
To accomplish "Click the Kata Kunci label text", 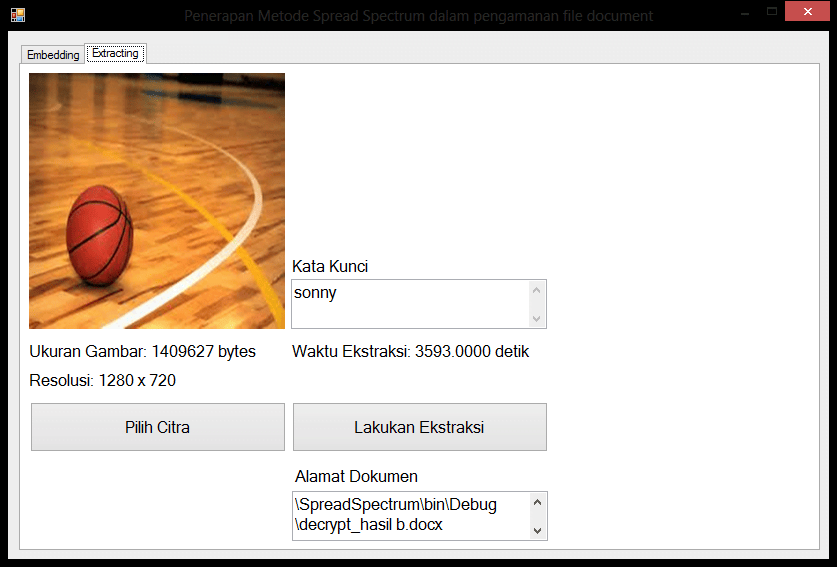I will click(x=330, y=266).
